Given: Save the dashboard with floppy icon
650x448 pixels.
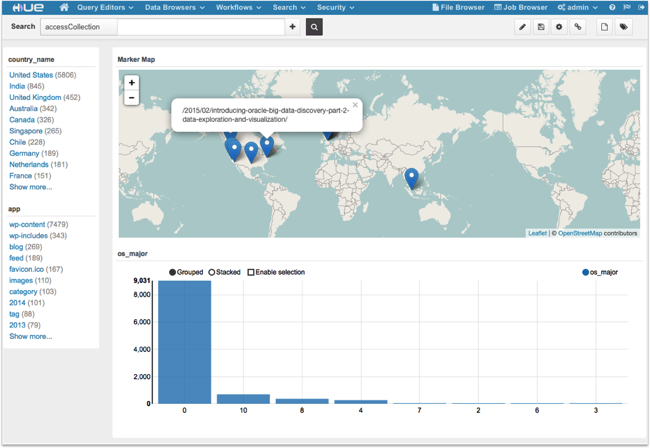Looking at the screenshot, I should click(x=541, y=27).
